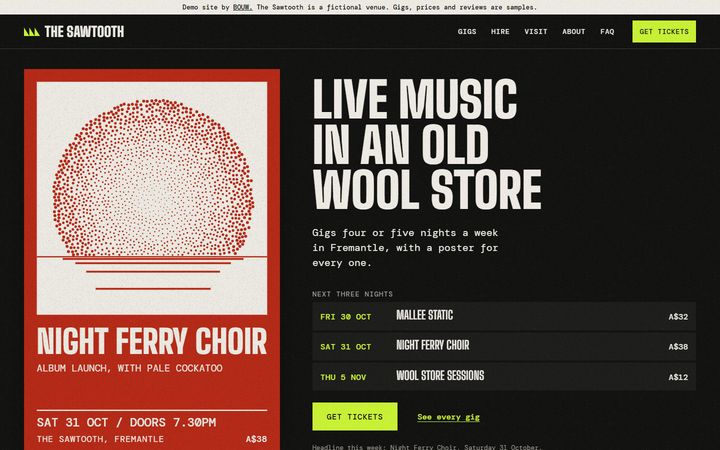The height and width of the screenshot is (450, 720).
Task: Click the A$12 price in gig list
Action: [678, 377]
